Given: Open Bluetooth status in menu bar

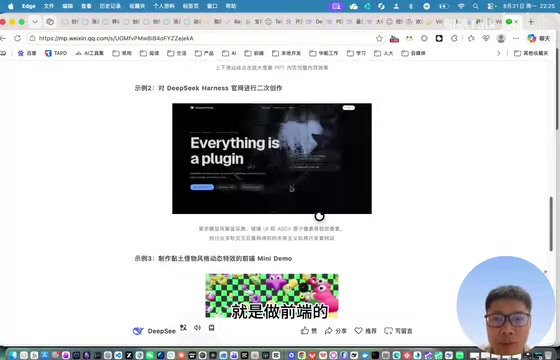Looking at the screenshot, I should [x=411, y=6].
